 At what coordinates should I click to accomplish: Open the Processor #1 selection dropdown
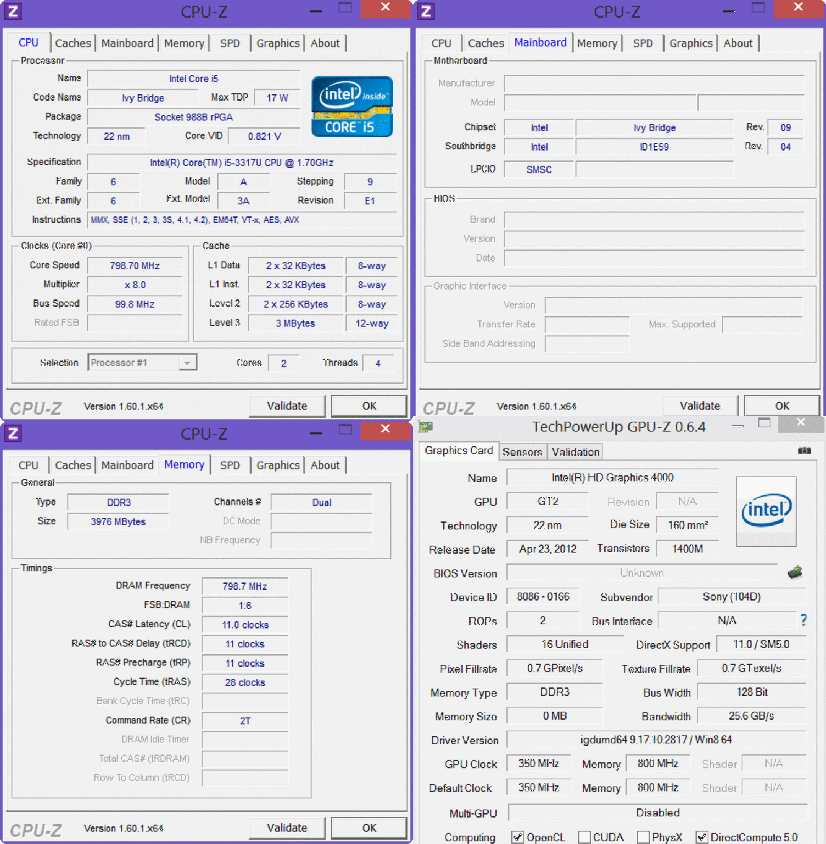(143, 363)
